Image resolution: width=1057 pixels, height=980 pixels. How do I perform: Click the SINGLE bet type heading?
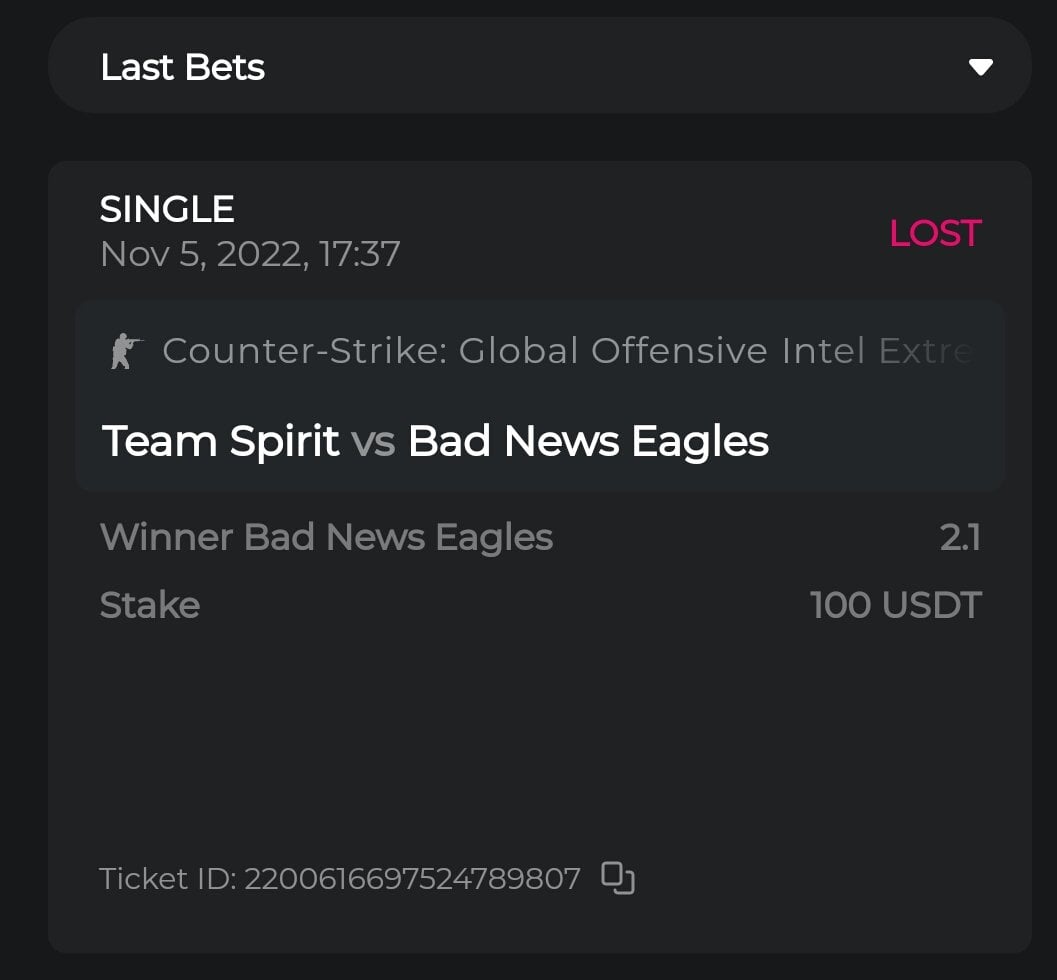pos(167,209)
